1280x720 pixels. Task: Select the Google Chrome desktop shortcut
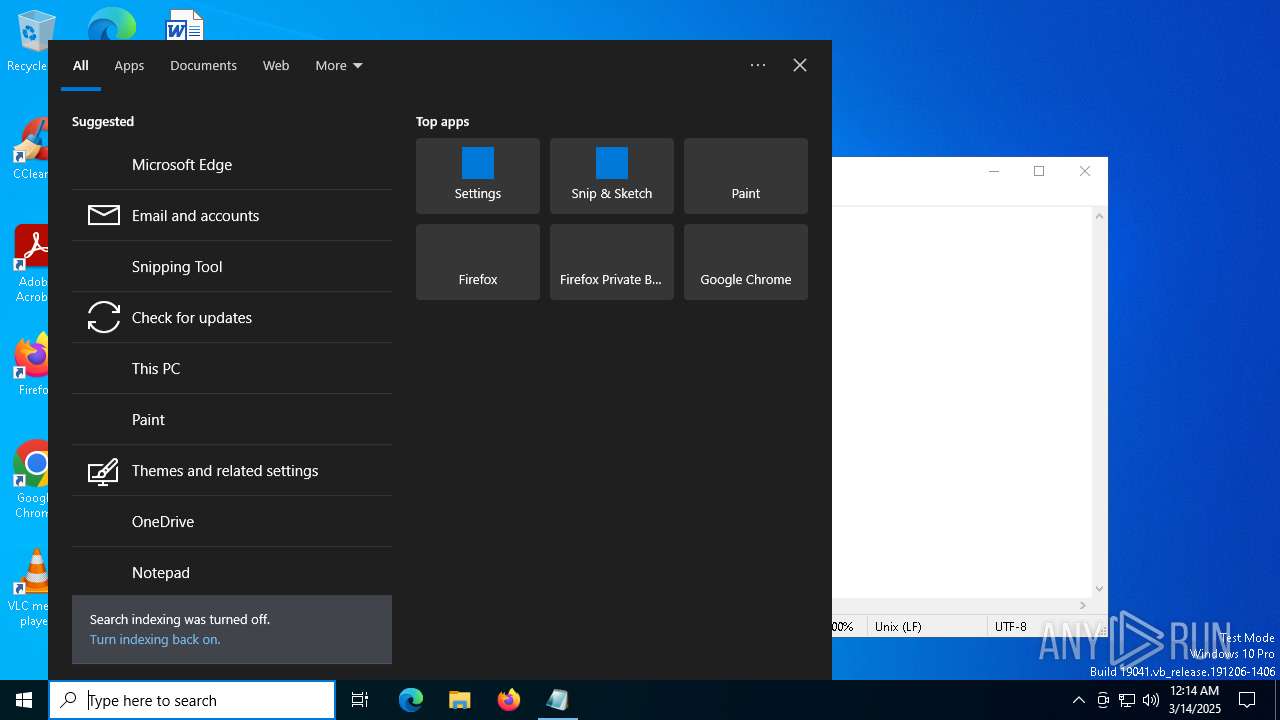tap(30, 478)
